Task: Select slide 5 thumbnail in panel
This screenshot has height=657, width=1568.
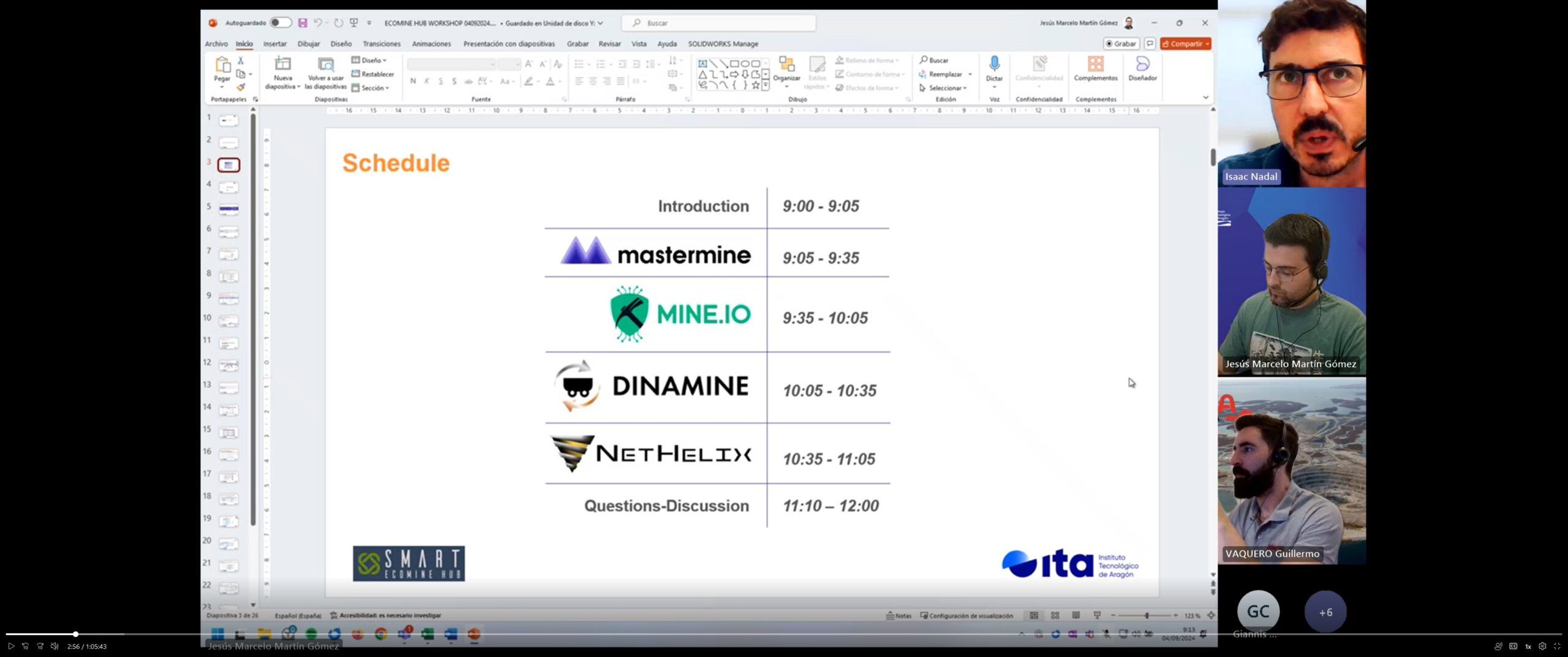Action: tap(228, 210)
